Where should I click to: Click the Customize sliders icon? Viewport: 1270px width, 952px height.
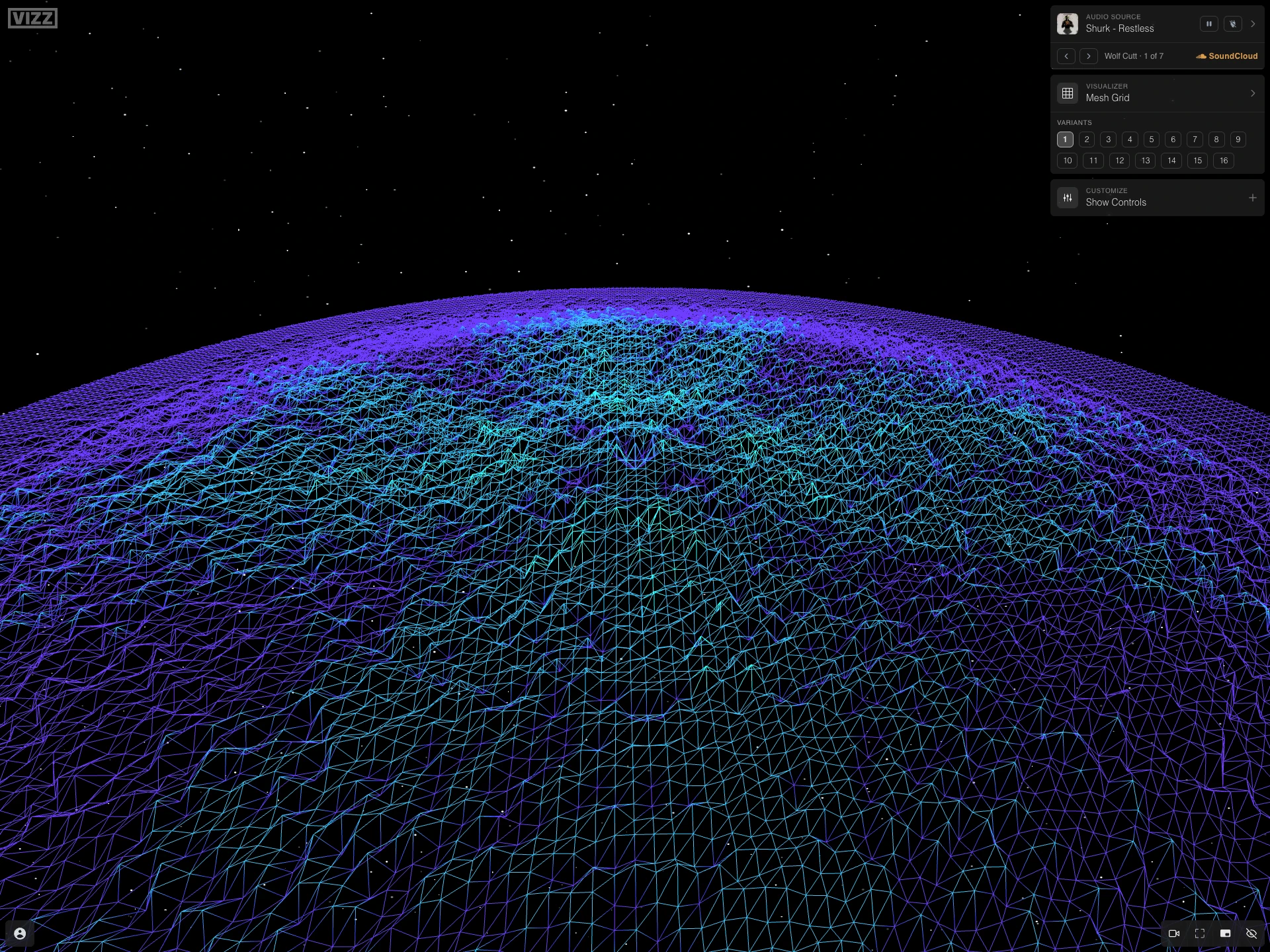point(1067,198)
